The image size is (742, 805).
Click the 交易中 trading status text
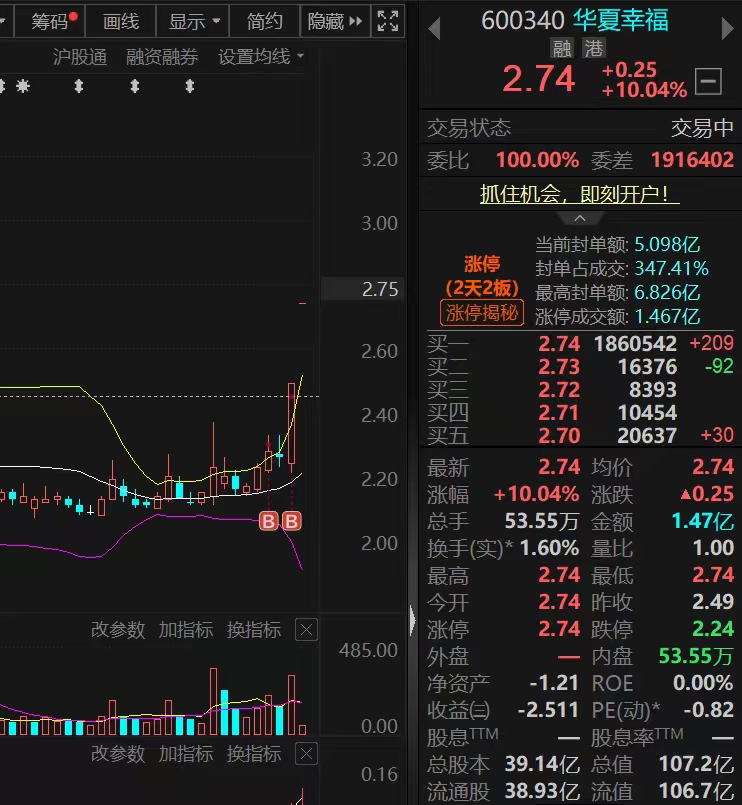point(702,128)
